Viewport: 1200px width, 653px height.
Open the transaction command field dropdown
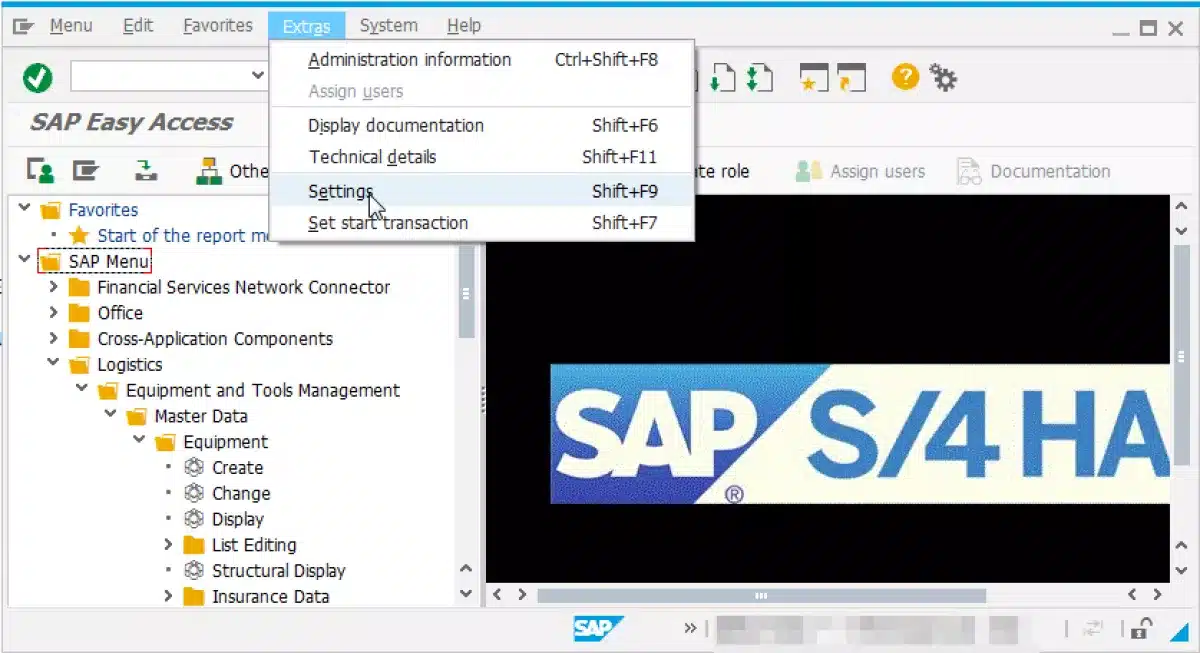point(257,76)
